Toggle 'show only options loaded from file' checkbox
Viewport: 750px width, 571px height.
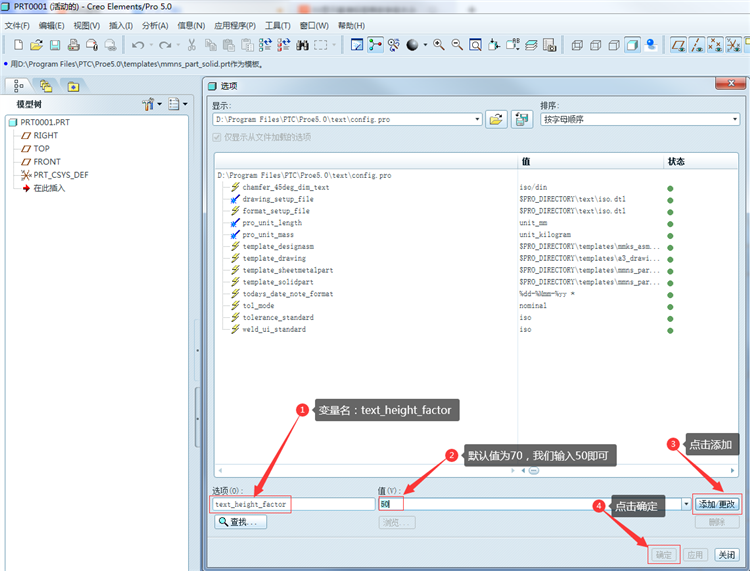[x=217, y=137]
